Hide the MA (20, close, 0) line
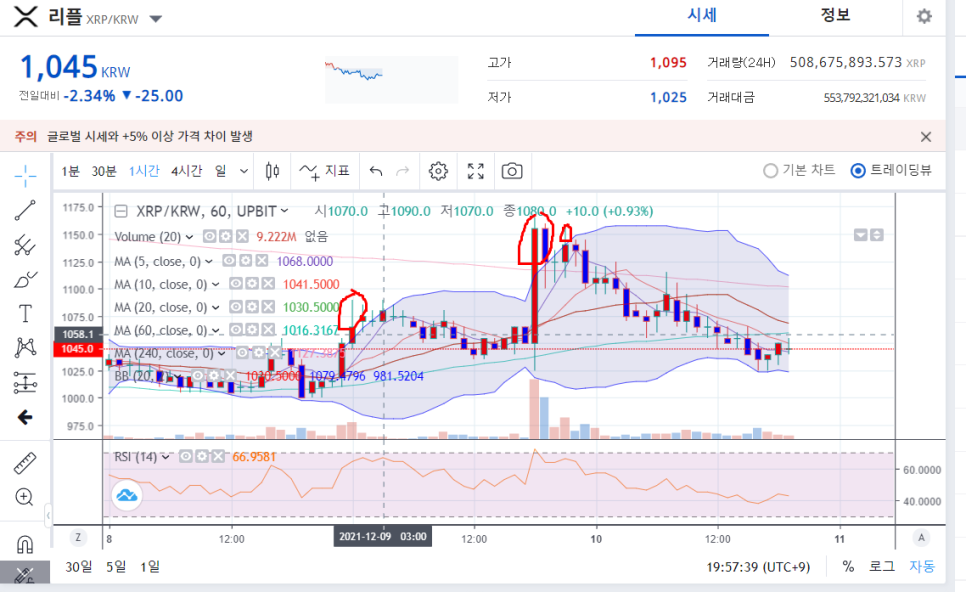The width and height of the screenshot is (966, 592). click(236, 307)
